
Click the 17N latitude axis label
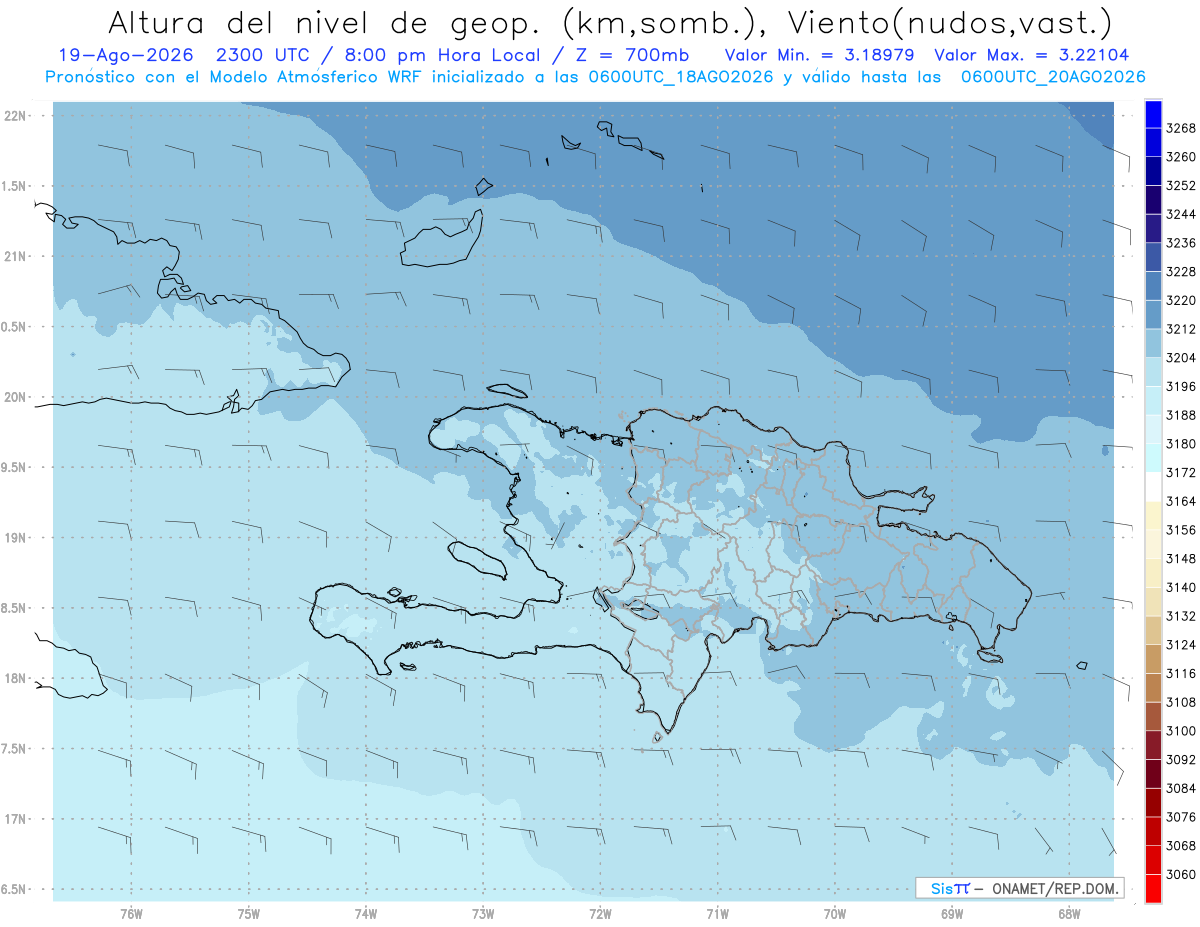[x=14, y=819]
